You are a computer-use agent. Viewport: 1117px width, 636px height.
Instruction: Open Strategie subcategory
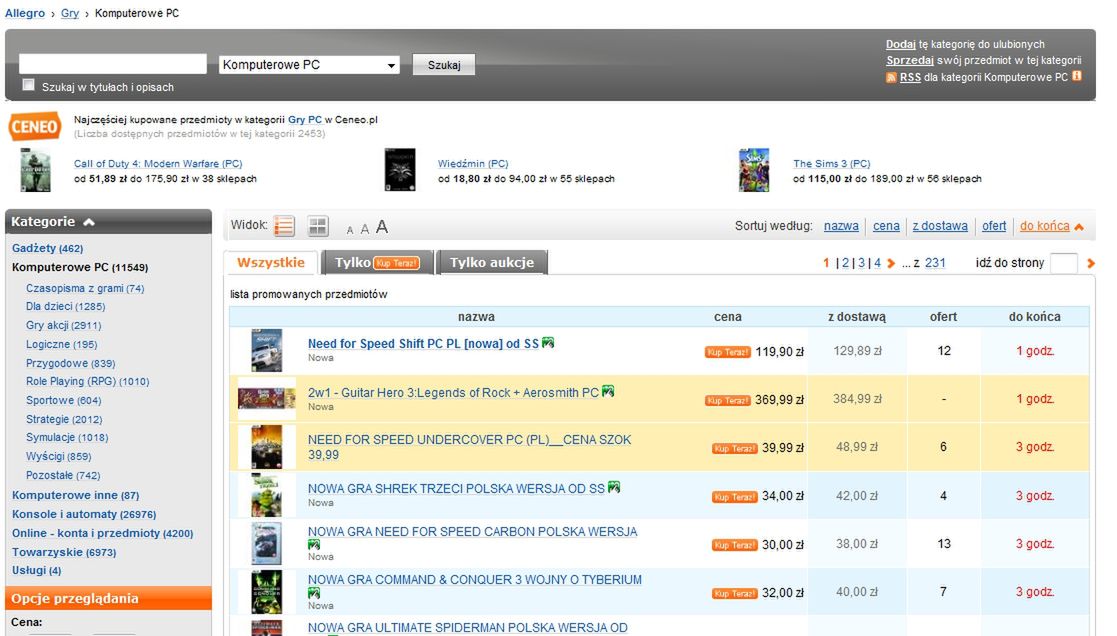click(x=64, y=419)
